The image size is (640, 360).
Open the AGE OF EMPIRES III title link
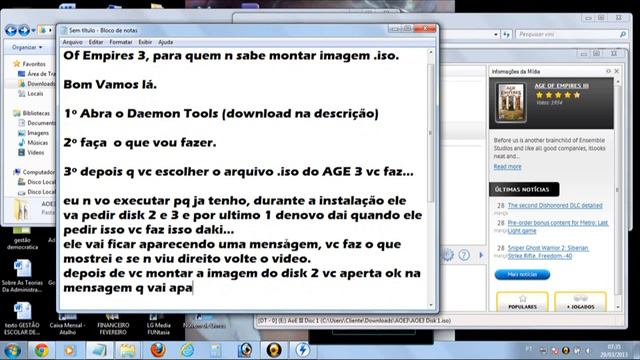pyautogui.click(x=561, y=86)
